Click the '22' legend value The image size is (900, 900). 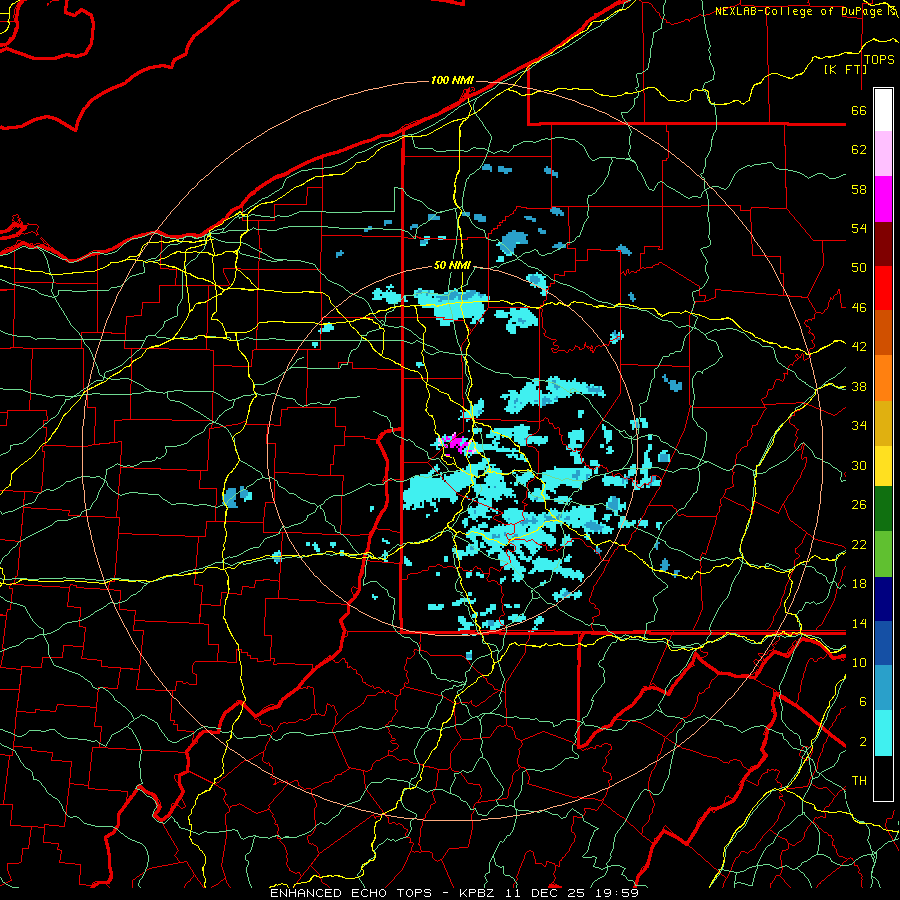859,544
